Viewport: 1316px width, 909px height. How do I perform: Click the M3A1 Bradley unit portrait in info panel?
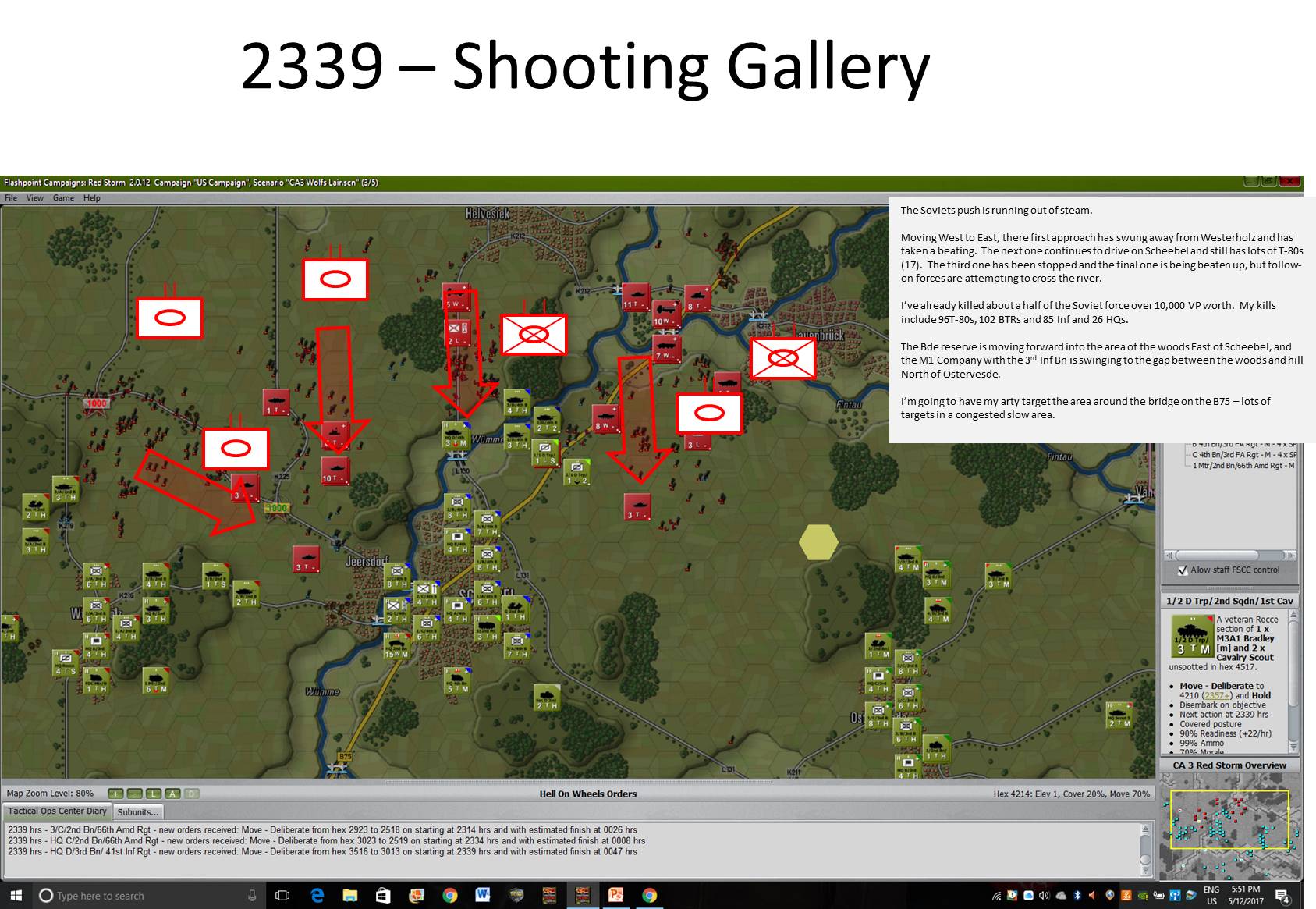click(1192, 636)
